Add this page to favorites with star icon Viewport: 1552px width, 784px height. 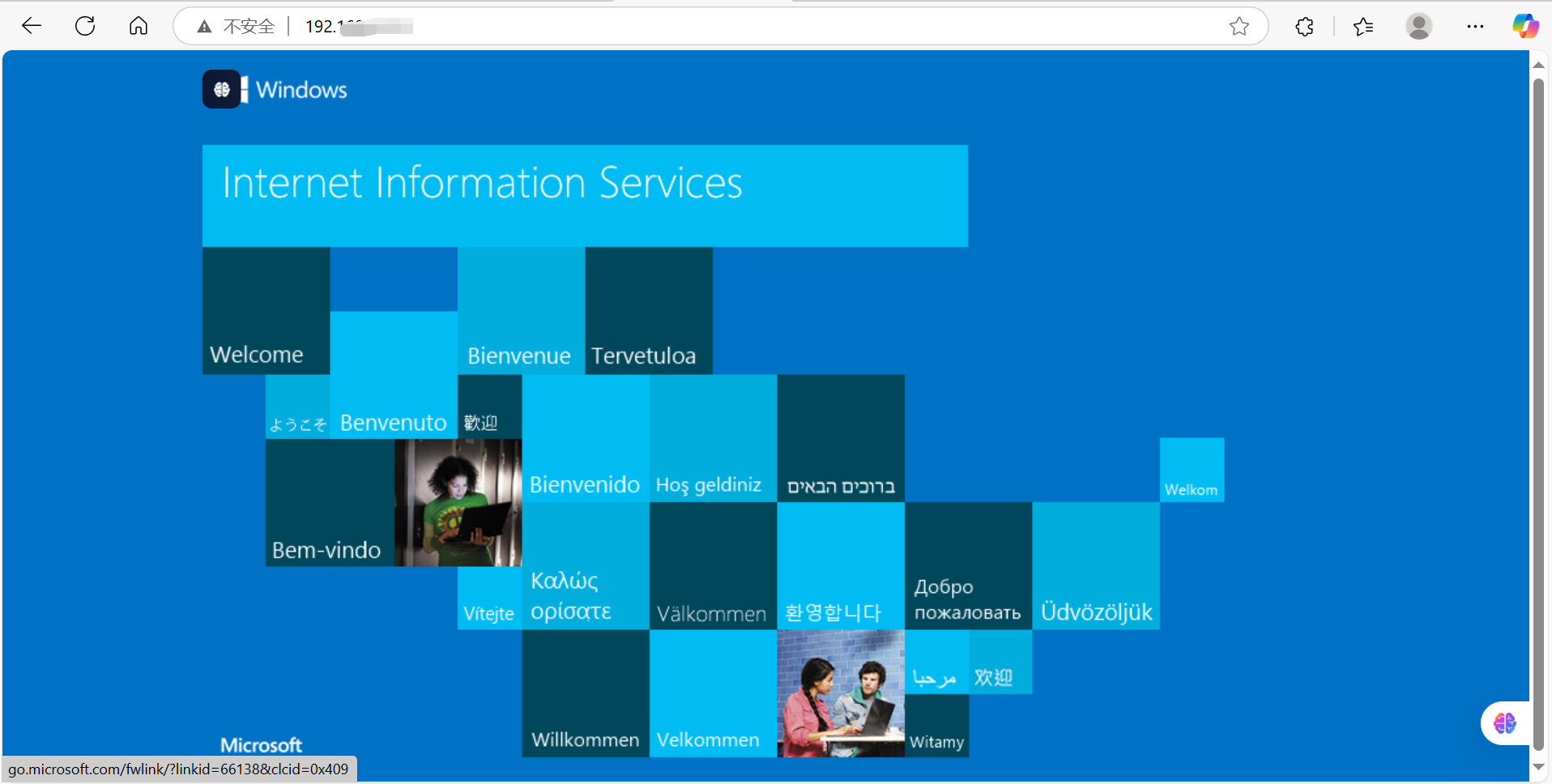pyautogui.click(x=1239, y=26)
